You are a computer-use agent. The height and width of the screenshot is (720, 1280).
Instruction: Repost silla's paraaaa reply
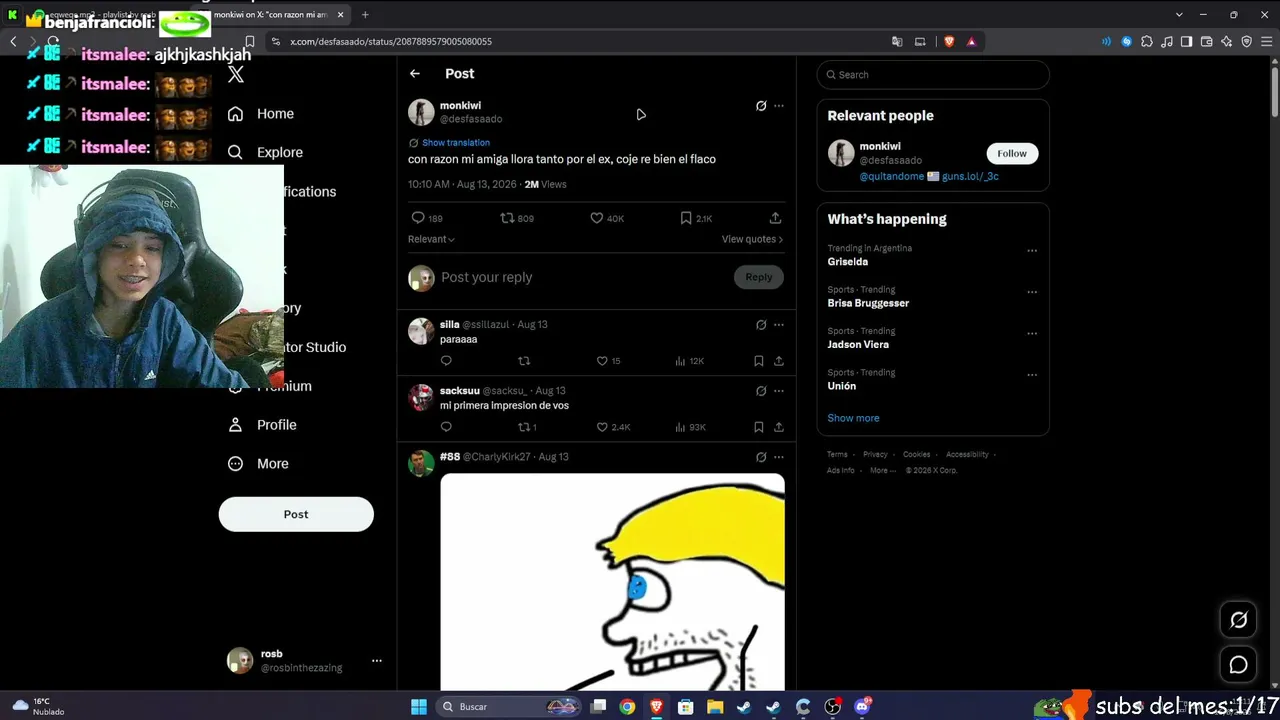(524, 361)
